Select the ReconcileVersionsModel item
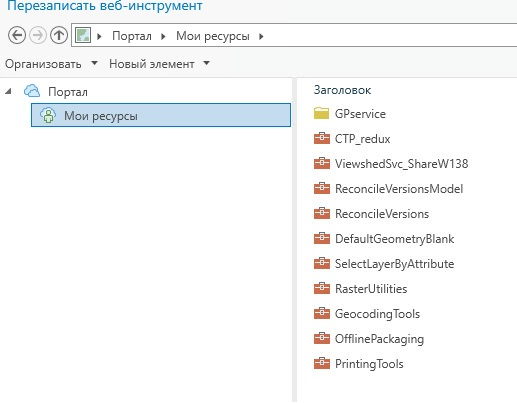Viewport: 517px width, 403px height. [x=389, y=188]
